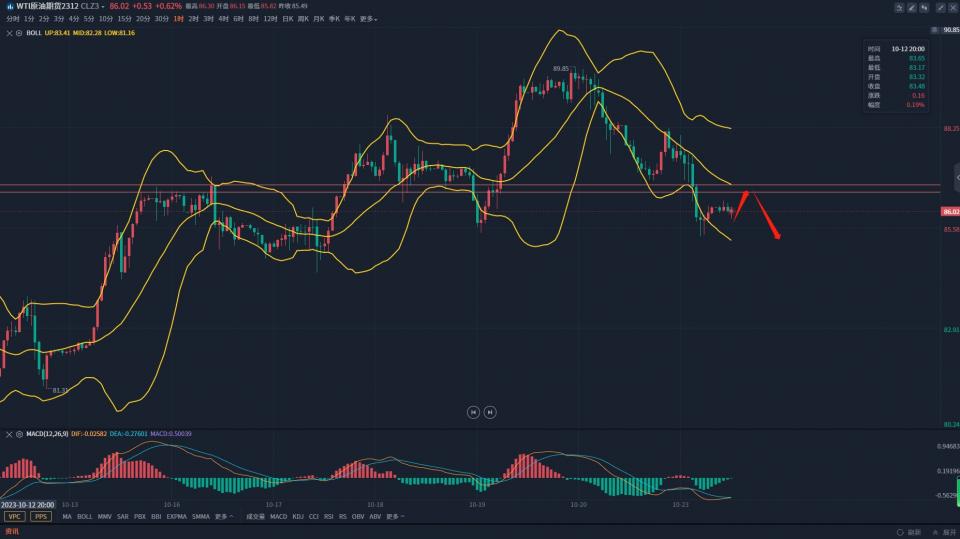Image resolution: width=960 pixels, height=539 pixels.
Task: Click the expand fullscreen icon at top right
Action: [941, 7]
